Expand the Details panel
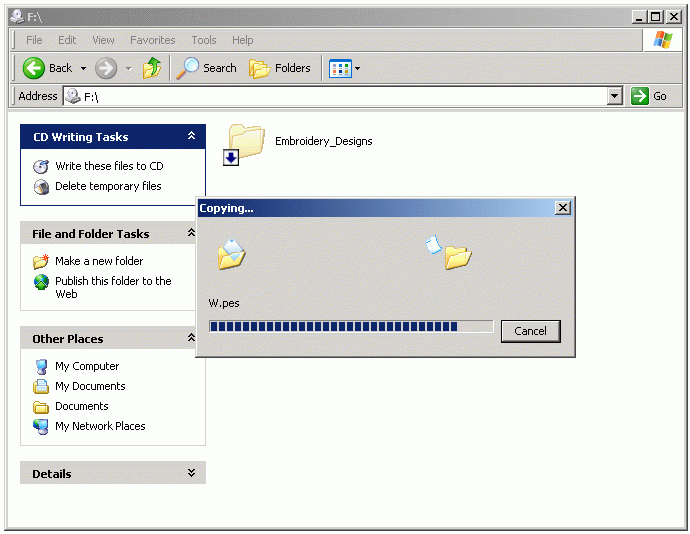 point(191,474)
